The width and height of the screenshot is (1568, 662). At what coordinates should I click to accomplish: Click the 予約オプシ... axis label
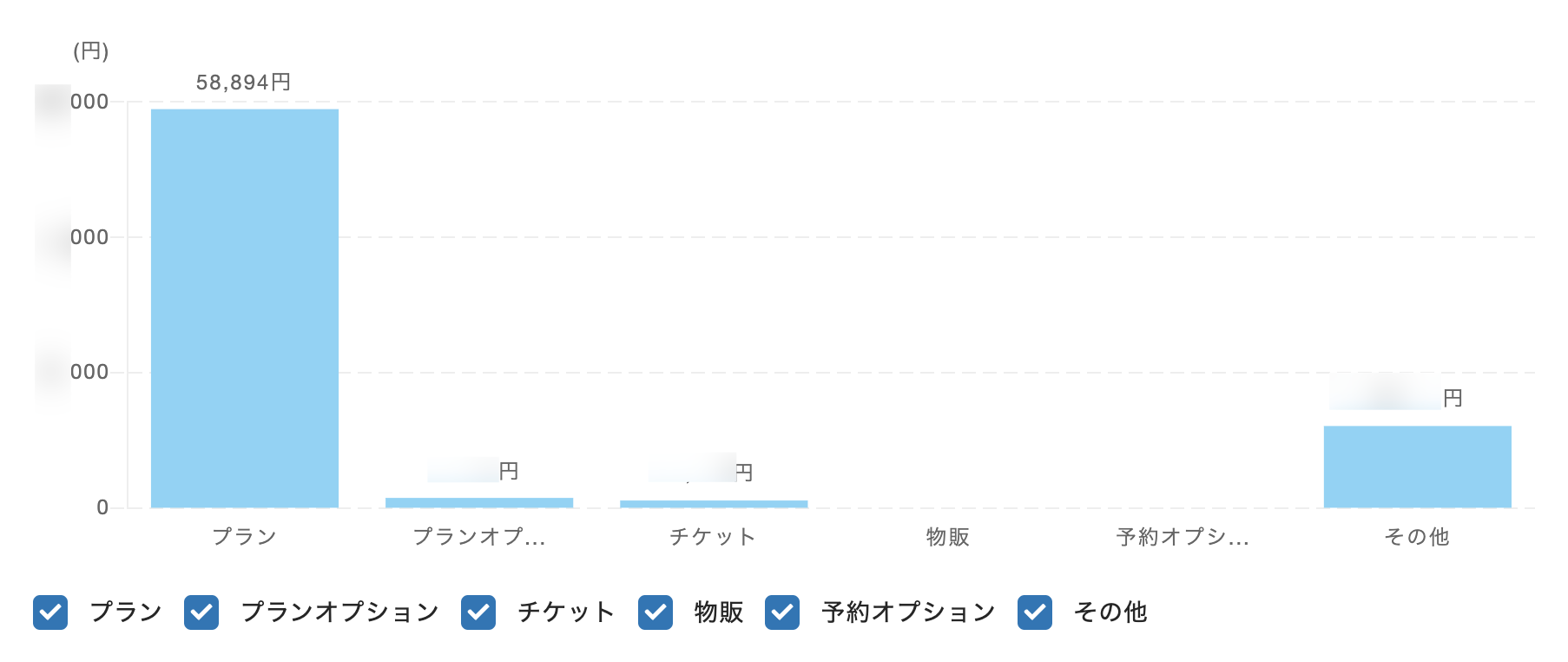click(x=1183, y=537)
